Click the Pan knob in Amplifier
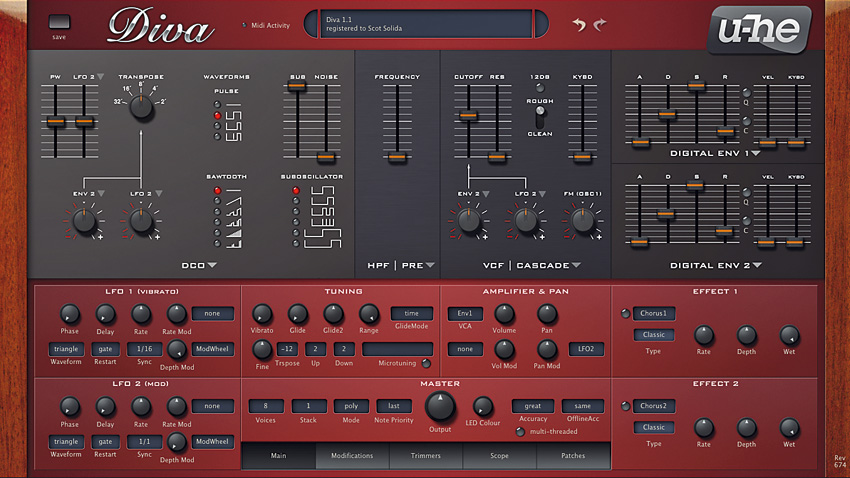 (x=547, y=314)
